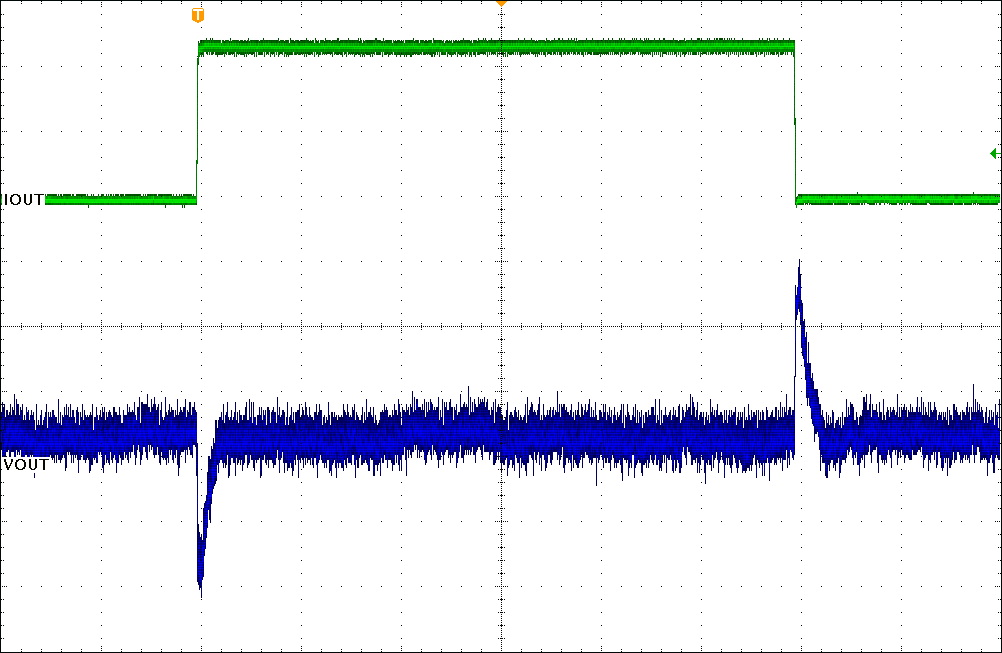
Task: Click the VOUT trace after the overshoot settles
Action: point(910,435)
